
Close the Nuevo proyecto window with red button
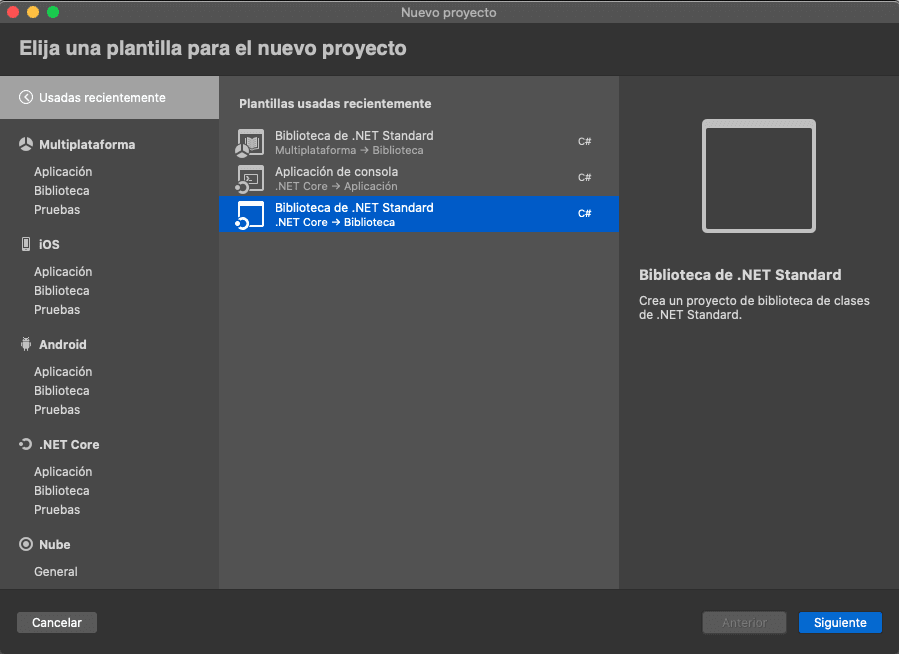click(x=14, y=12)
